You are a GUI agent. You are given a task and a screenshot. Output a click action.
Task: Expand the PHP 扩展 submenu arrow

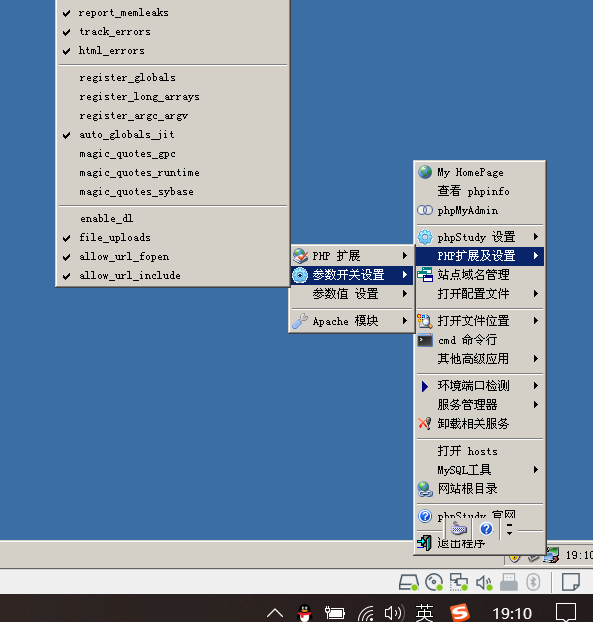[x=405, y=255]
